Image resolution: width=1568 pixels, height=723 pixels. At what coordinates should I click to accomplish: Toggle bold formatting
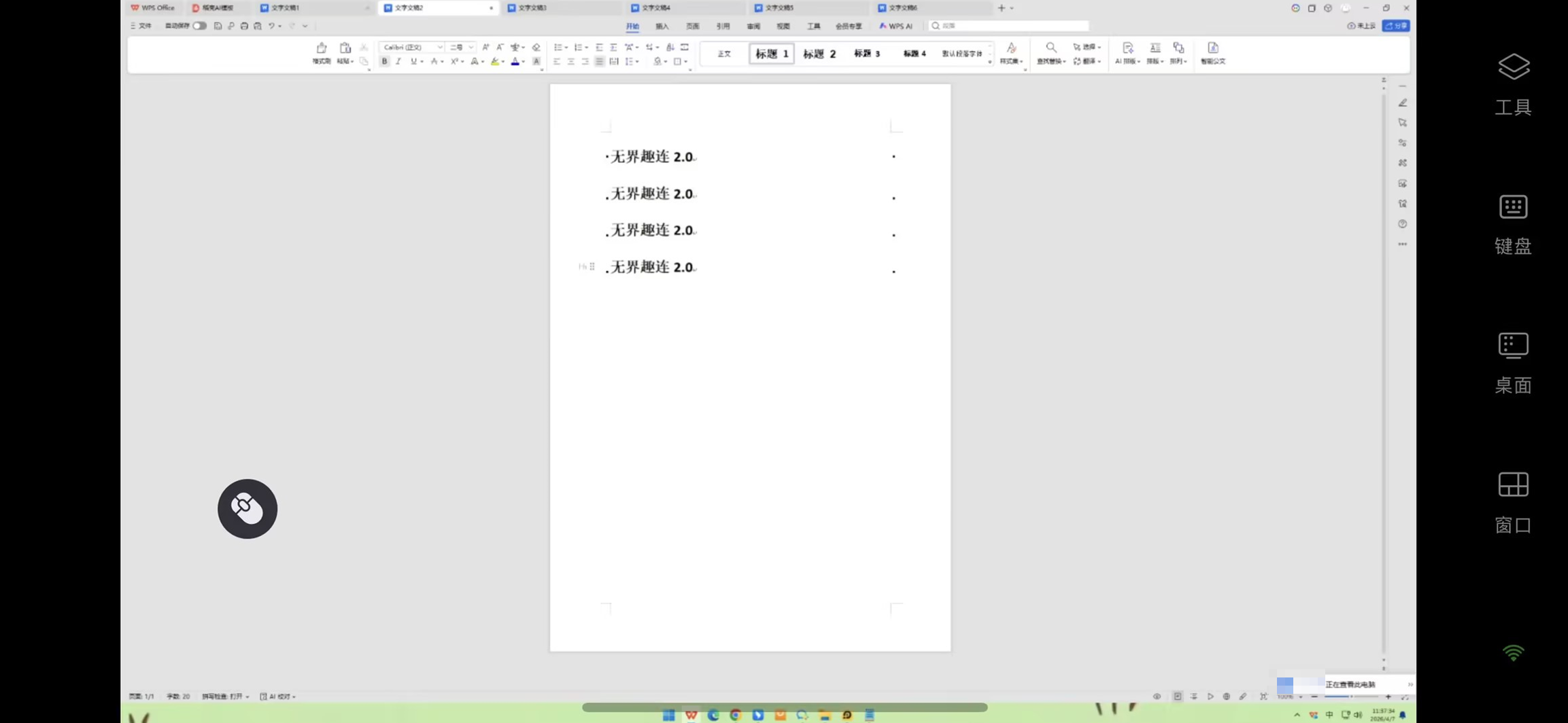(384, 61)
